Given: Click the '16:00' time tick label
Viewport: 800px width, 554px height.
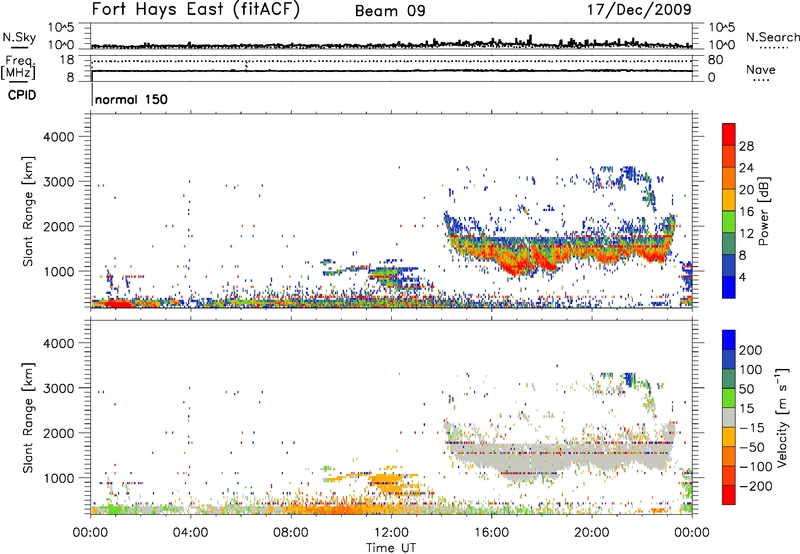Looking at the screenshot, I should [491, 533].
